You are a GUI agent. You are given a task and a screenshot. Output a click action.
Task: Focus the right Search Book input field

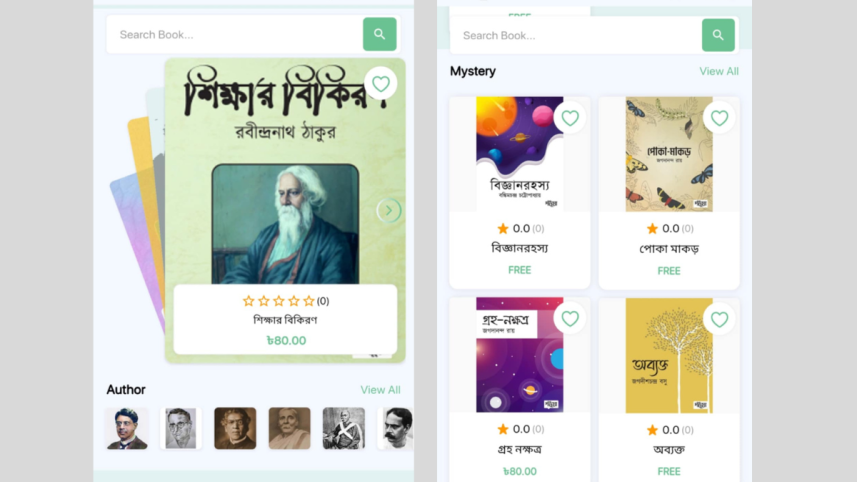(x=576, y=36)
